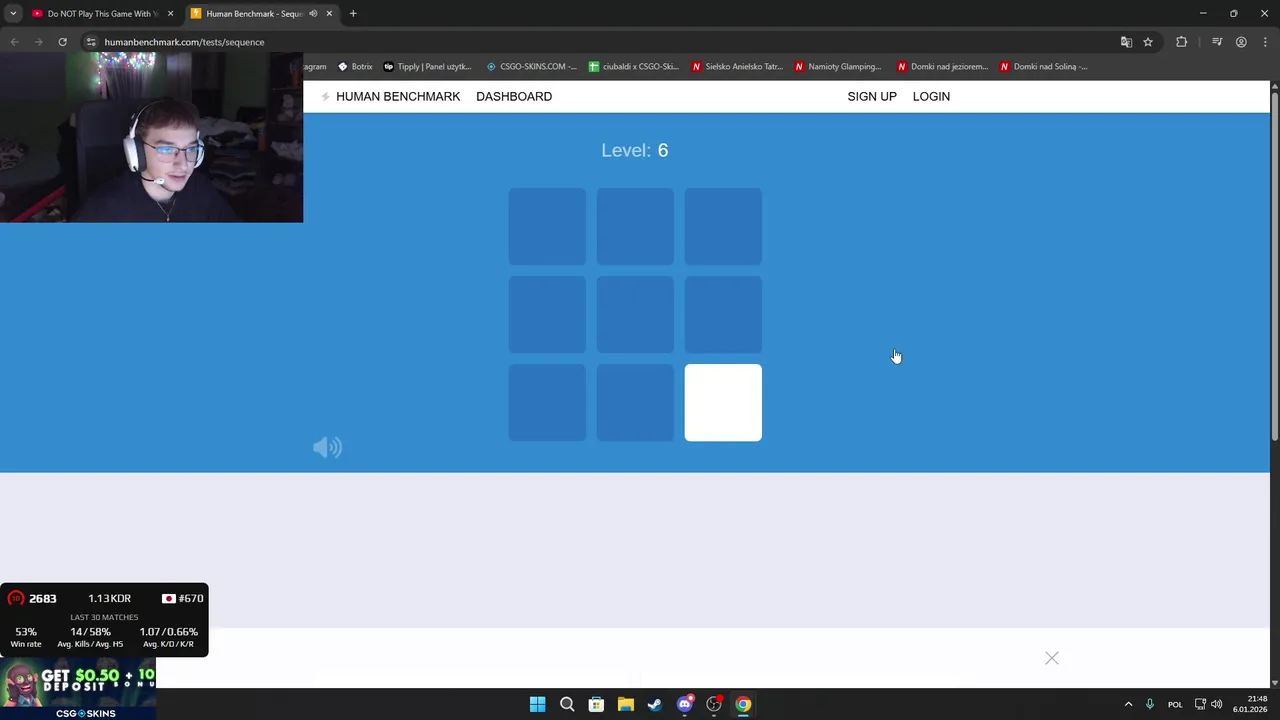Screen dimensions: 1280x720
Task: Open the Chrome profile icon
Action: pos(1241,42)
